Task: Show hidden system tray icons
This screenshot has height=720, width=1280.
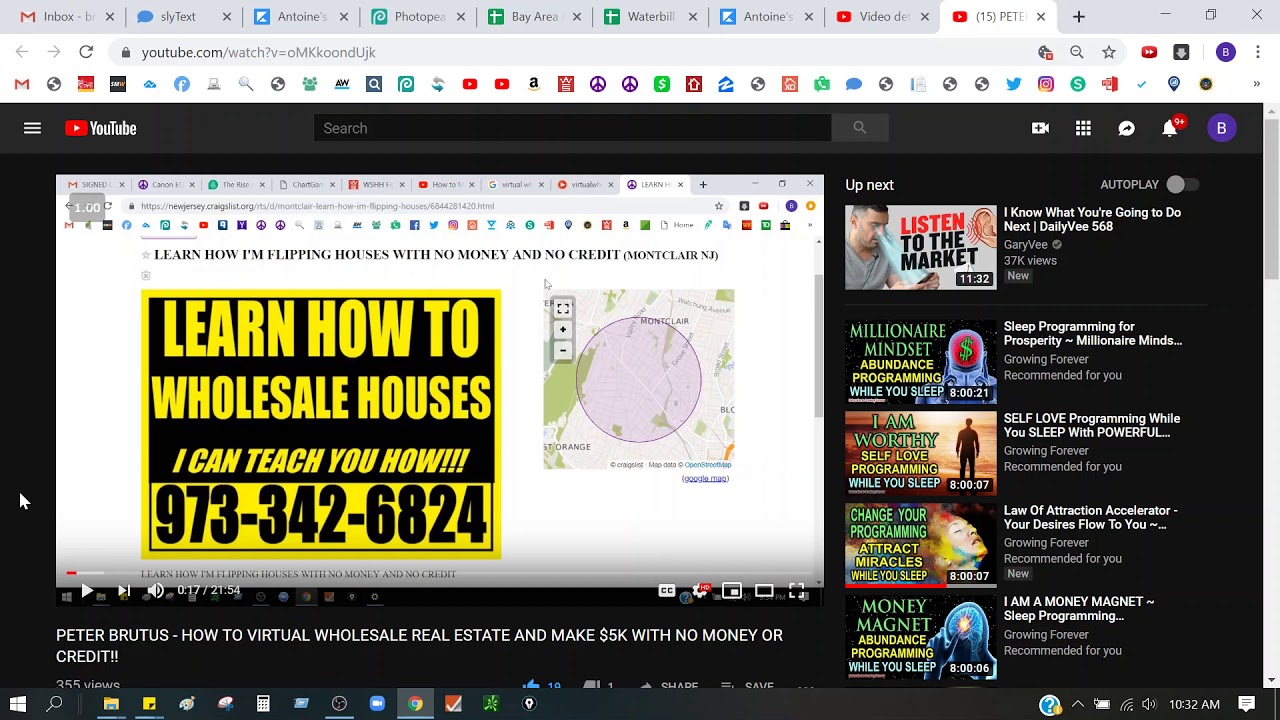Action: (x=1077, y=704)
